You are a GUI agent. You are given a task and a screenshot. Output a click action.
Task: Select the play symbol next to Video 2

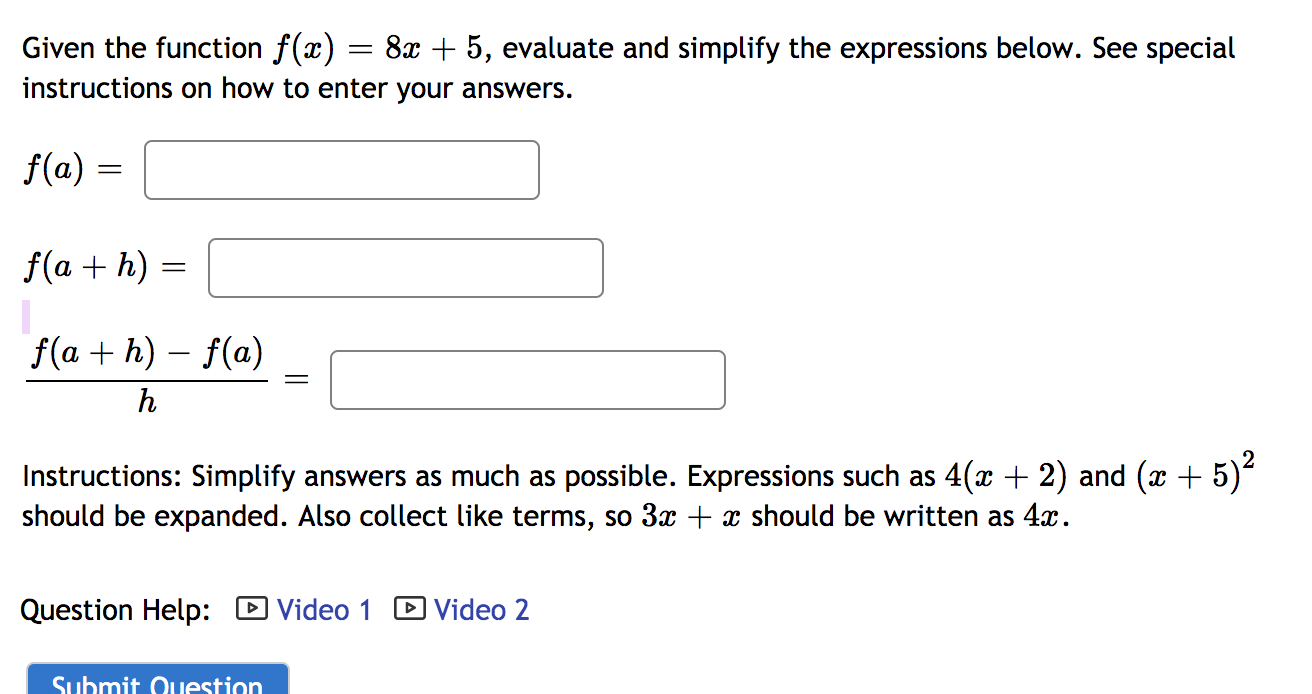click(x=410, y=608)
